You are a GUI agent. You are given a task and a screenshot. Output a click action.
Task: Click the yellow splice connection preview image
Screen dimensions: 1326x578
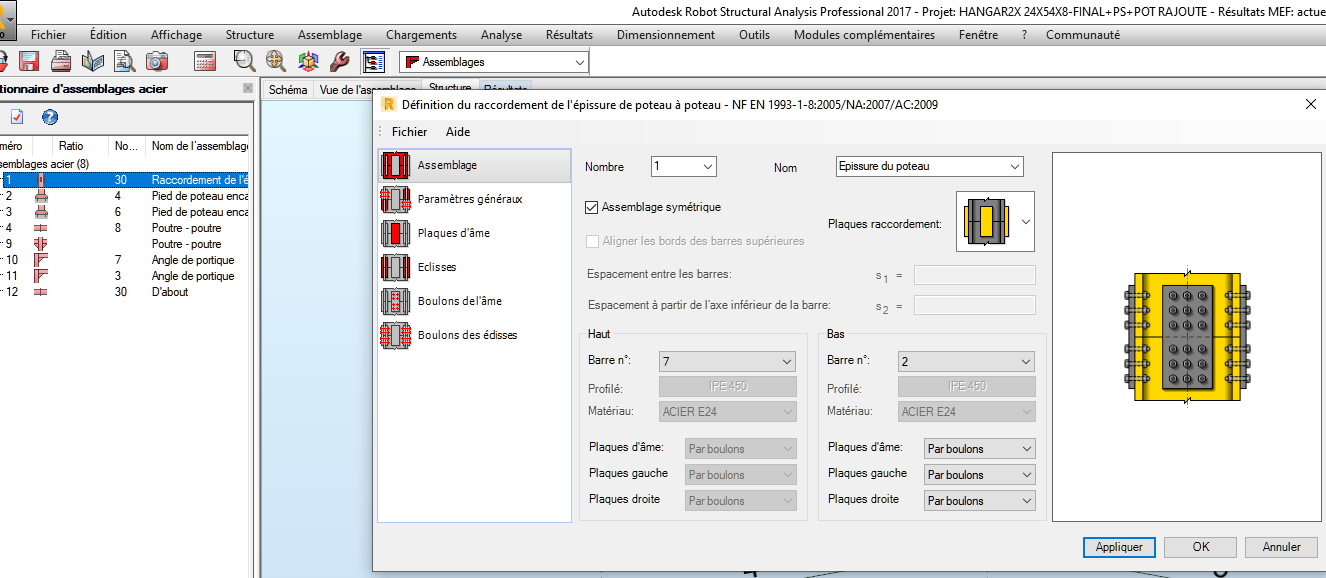pyautogui.click(x=1185, y=337)
